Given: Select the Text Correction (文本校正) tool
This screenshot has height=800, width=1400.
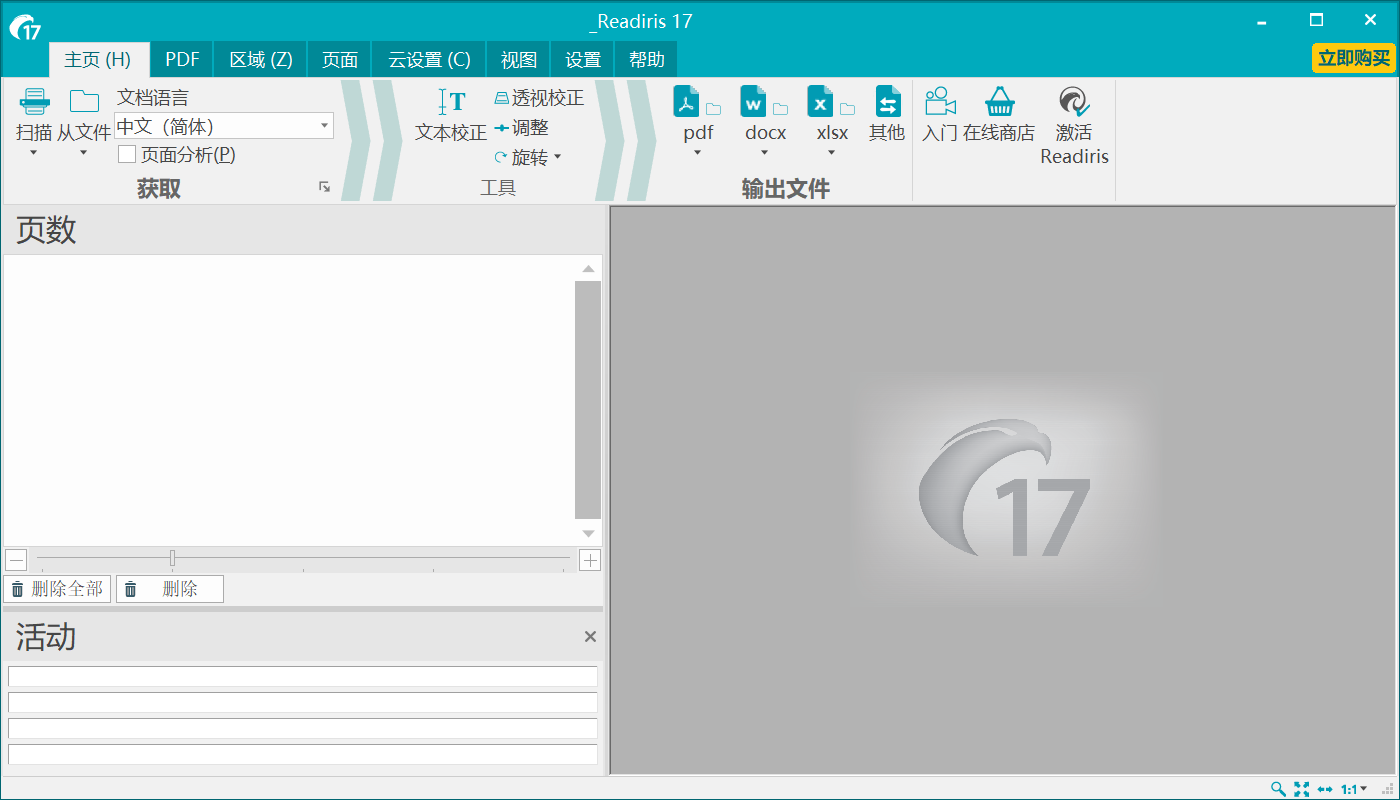Looking at the screenshot, I should tap(451, 103).
